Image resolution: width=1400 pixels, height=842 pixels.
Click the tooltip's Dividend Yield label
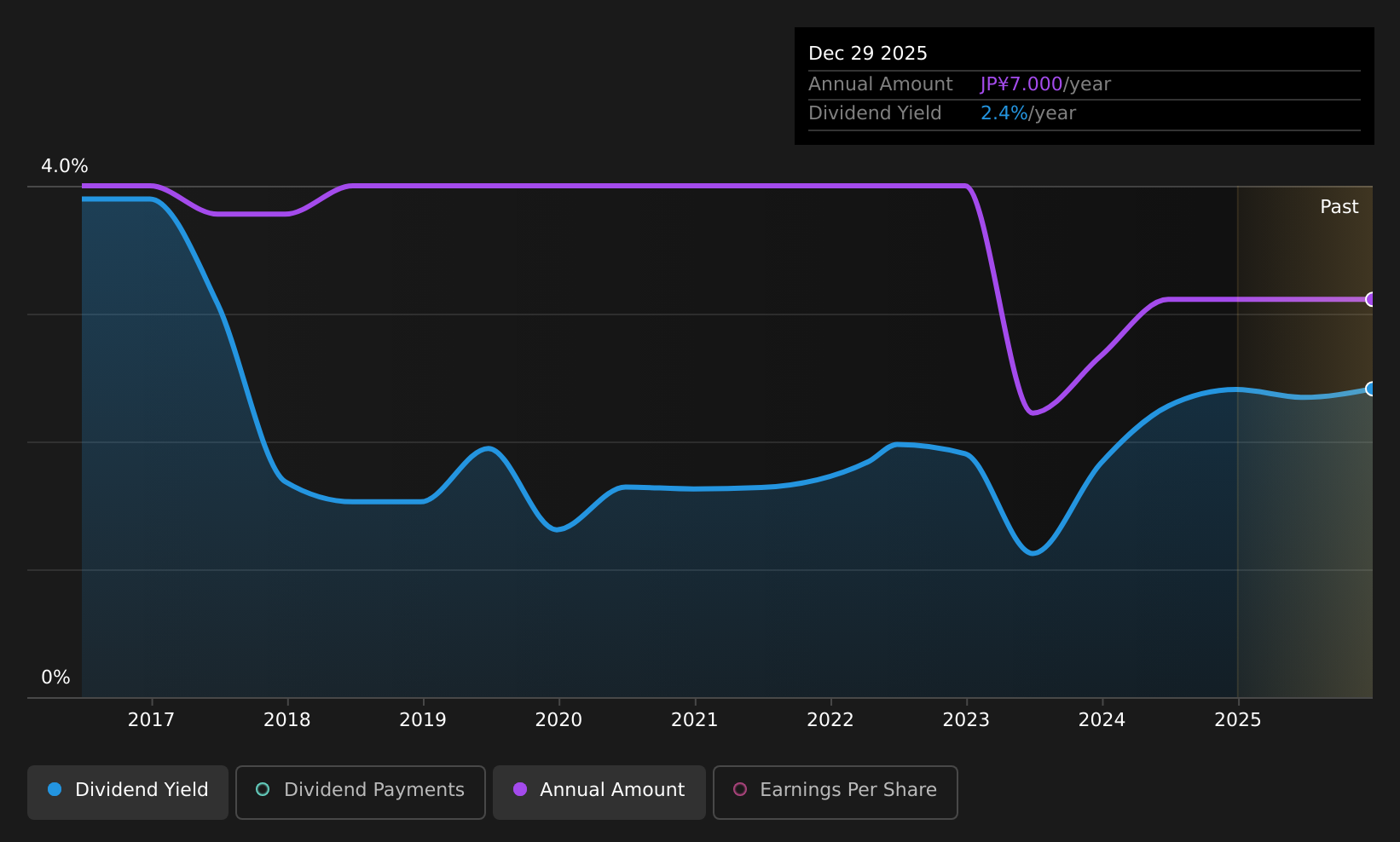(875, 113)
